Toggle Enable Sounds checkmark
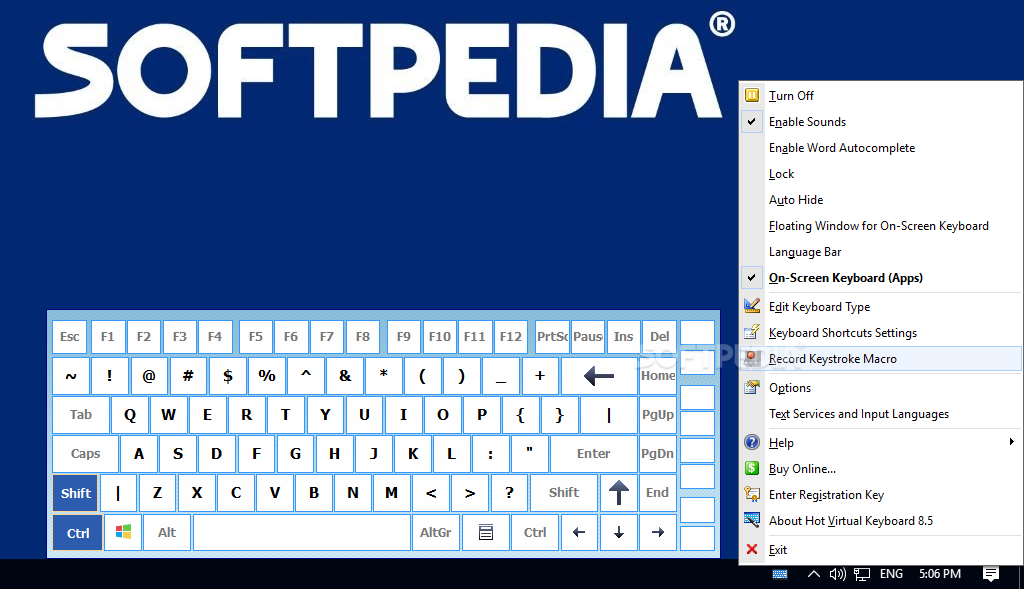1024x589 pixels. click(752, 121)
